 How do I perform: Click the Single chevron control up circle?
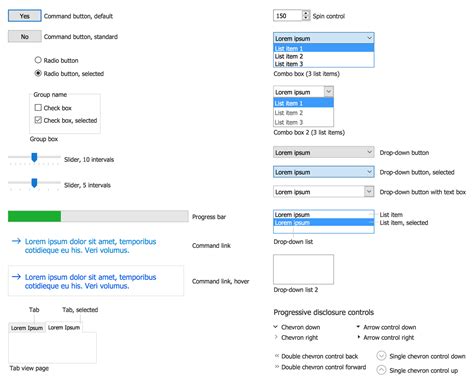pos(381,370)
